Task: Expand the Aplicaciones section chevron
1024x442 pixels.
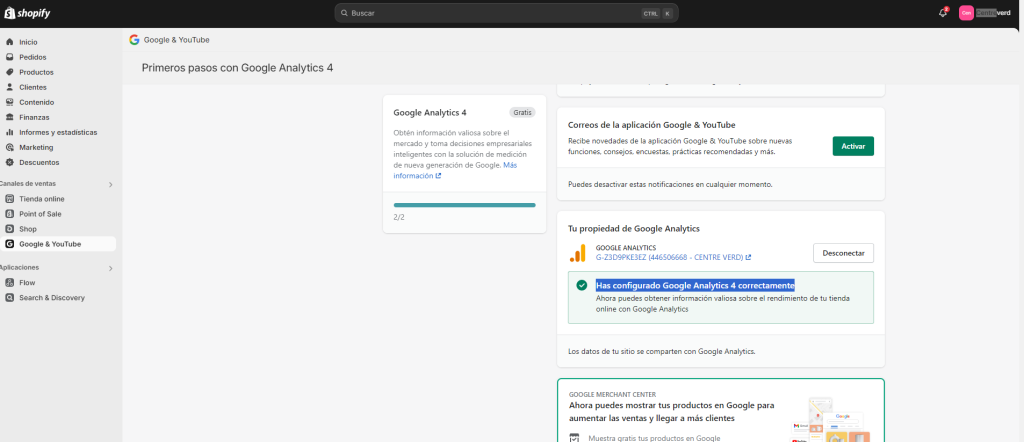Action: (110, 268)
